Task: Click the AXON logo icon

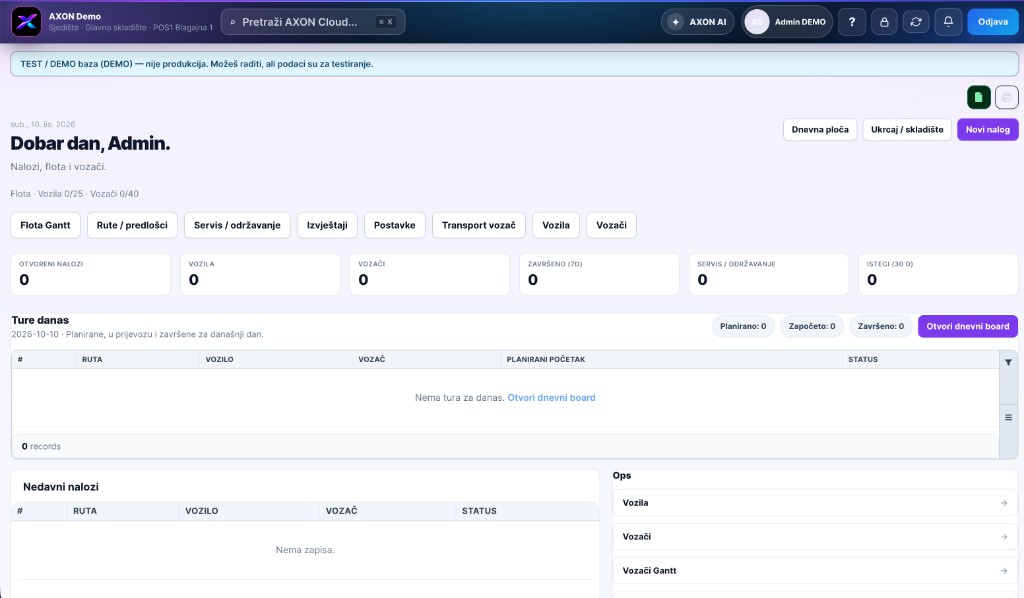Action: pos(26,22)
